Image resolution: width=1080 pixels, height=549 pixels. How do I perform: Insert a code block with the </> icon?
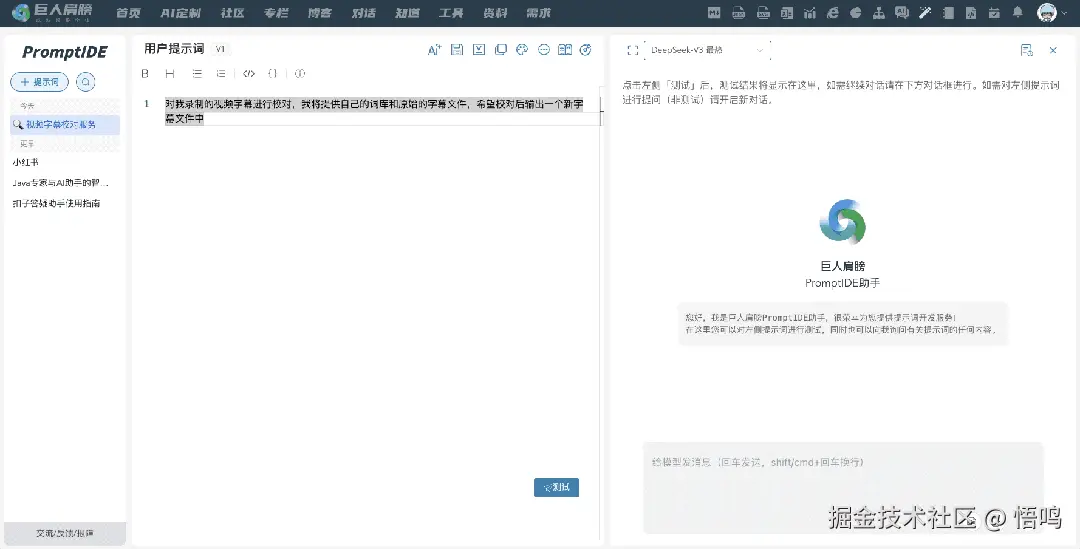tap(249, 73)
